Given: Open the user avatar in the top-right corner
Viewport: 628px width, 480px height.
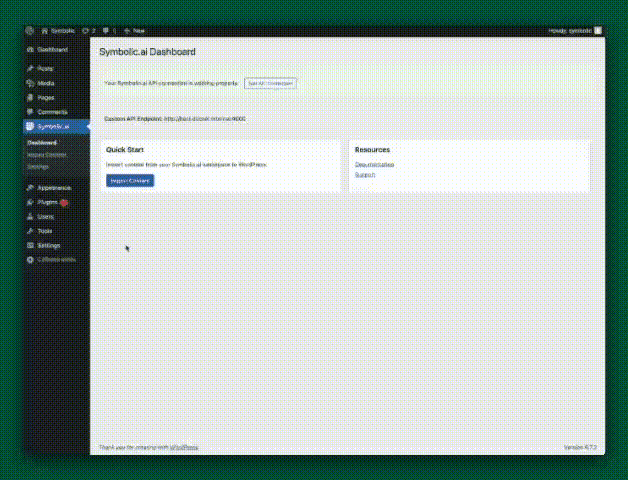Looking at the screenshot, I should 598,30.
